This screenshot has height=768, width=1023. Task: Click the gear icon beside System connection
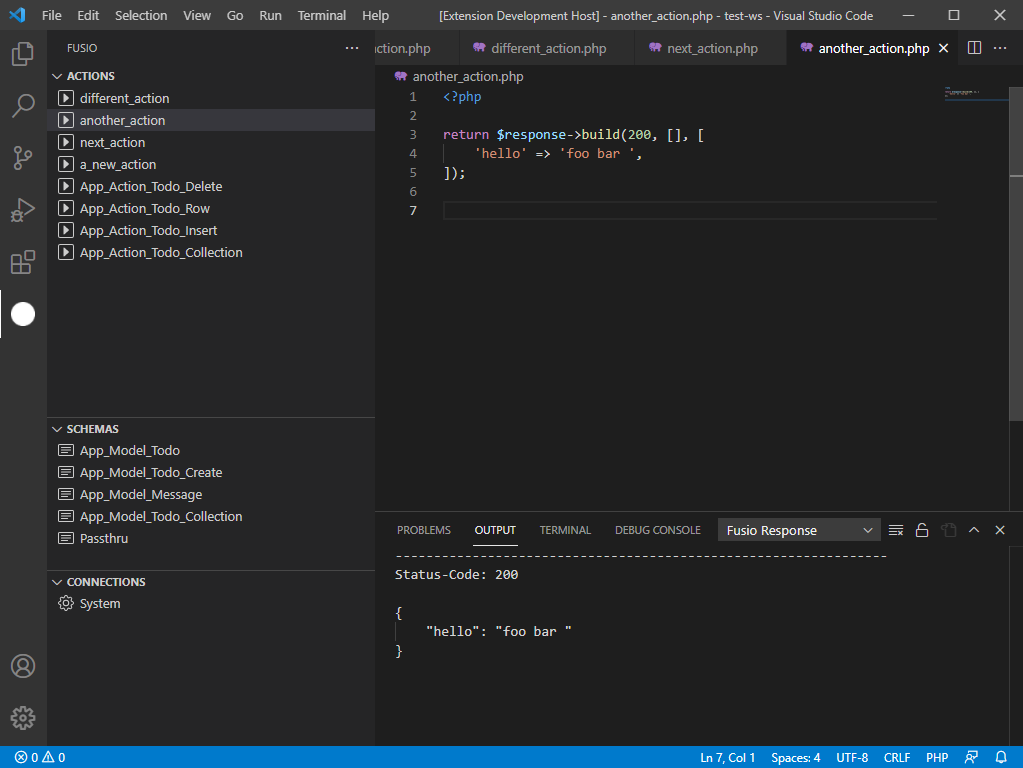coord(65,603)
